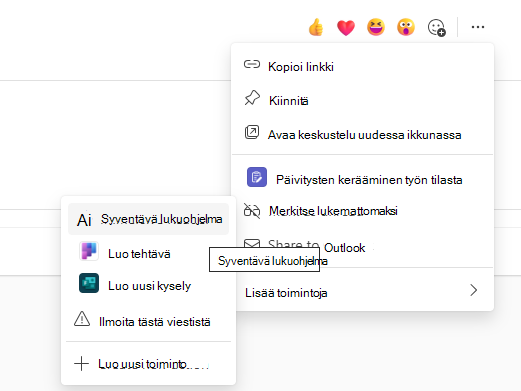Click the envelope icon for Outlook sharing
This screenshot has width=521, height=391.
(252, 244)
